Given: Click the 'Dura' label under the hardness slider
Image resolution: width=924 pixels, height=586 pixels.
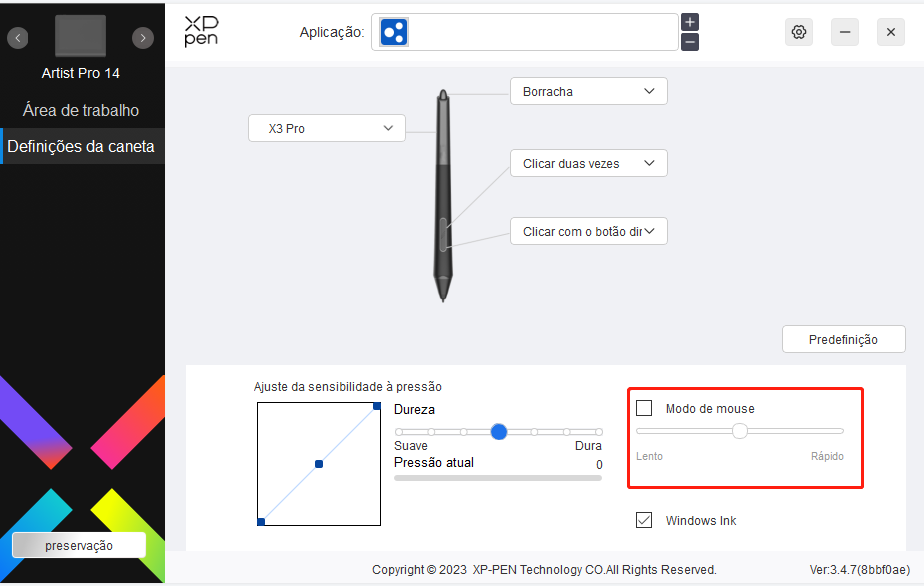Looking at the screenshot, I should click(x=588, y=446).
